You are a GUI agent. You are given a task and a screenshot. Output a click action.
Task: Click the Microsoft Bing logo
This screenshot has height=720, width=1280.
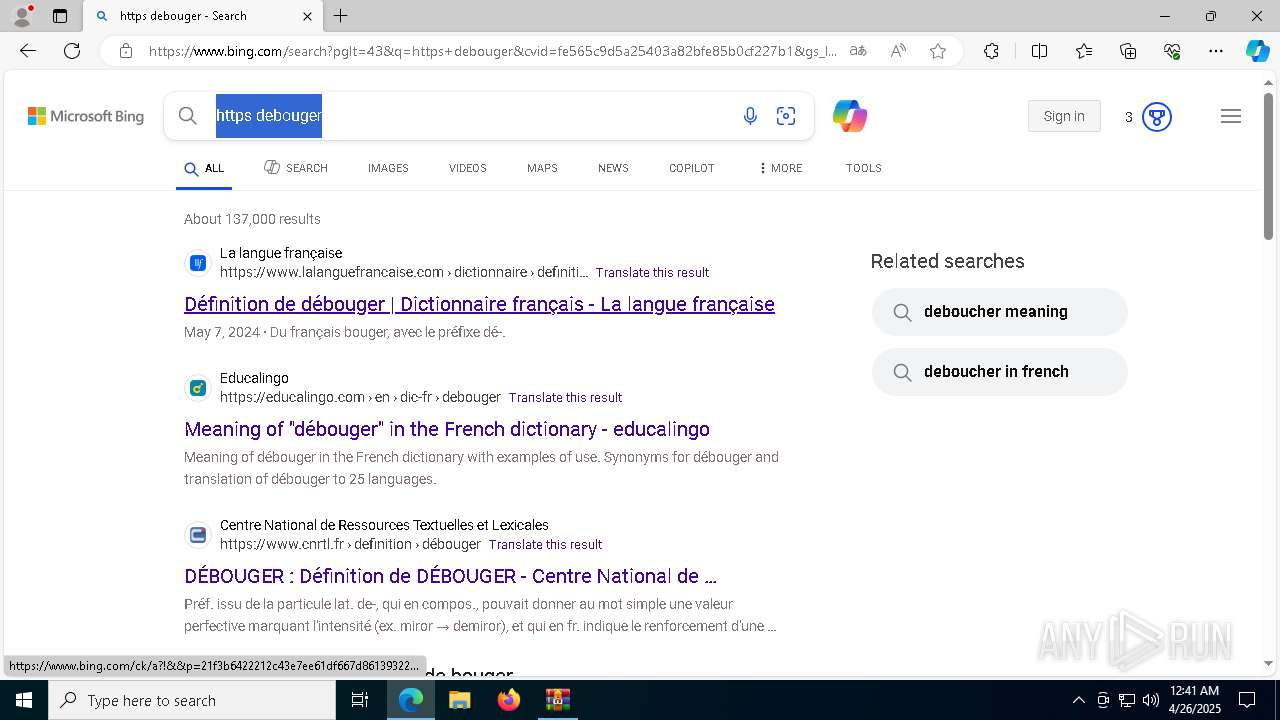(x=86, y=117)
